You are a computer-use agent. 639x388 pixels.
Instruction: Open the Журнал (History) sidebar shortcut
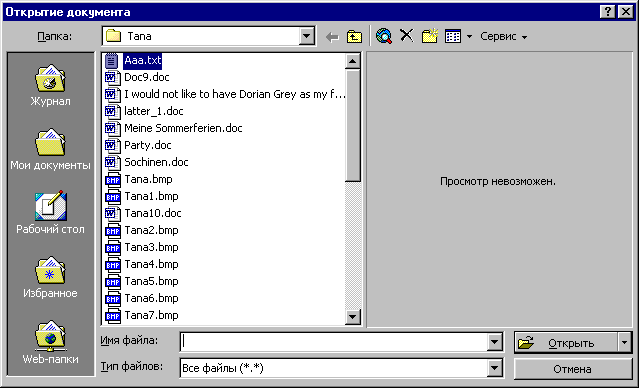(x=50, y=86)
